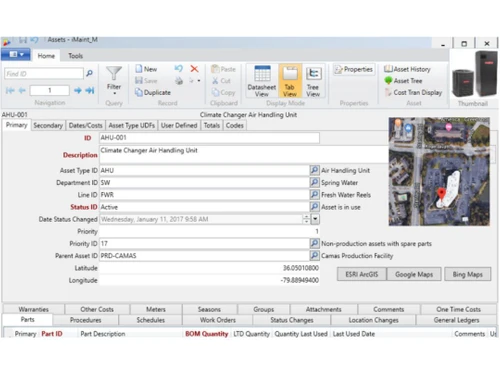Viewport: 500px width, 375px height.
Task: Duplicate the current record
Action: click(x=153, y=92)
